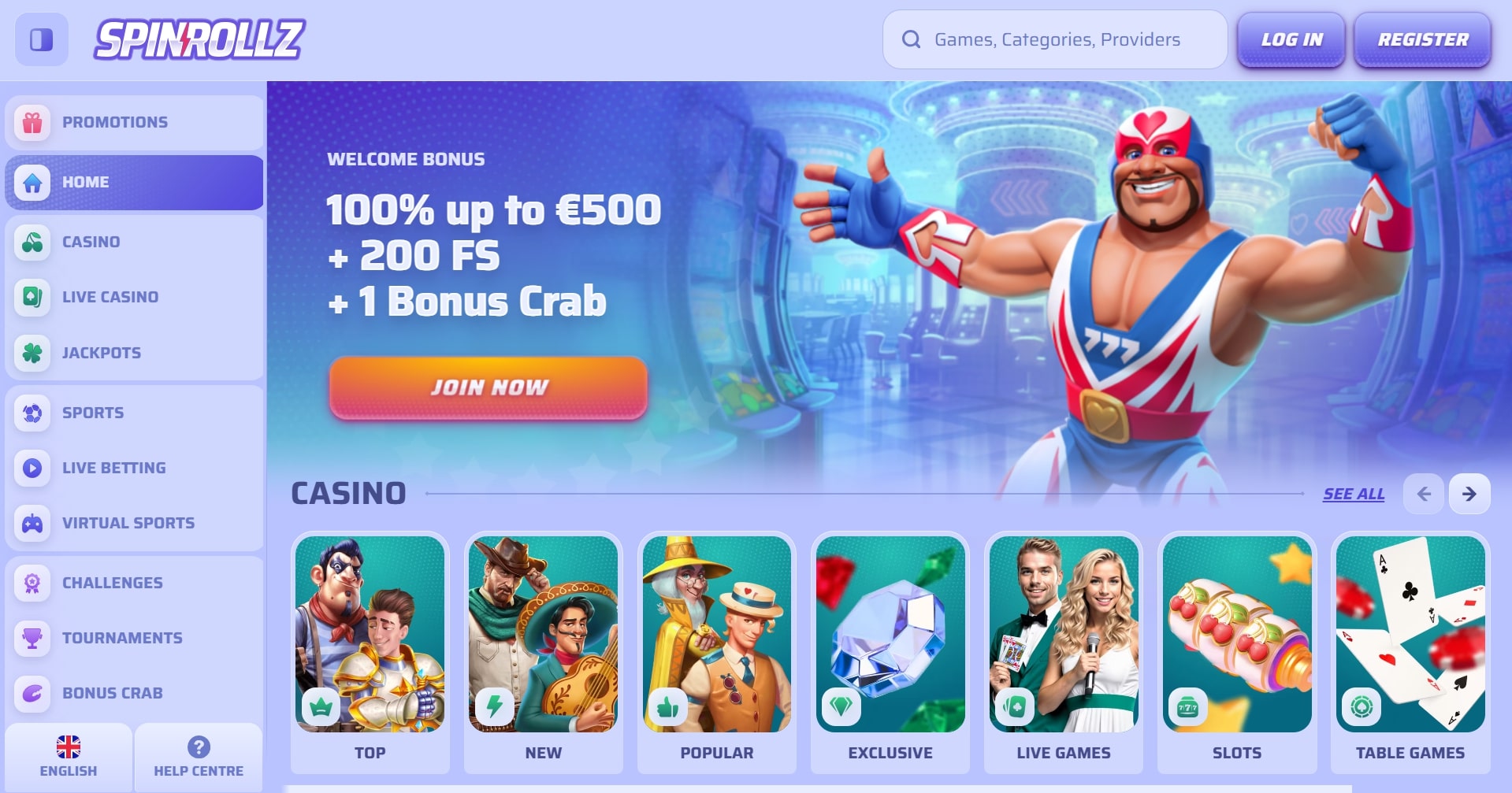The width and height of the screenshot is (1512, 793).
Task: Follow the See All casino link
Action: 1354,494
